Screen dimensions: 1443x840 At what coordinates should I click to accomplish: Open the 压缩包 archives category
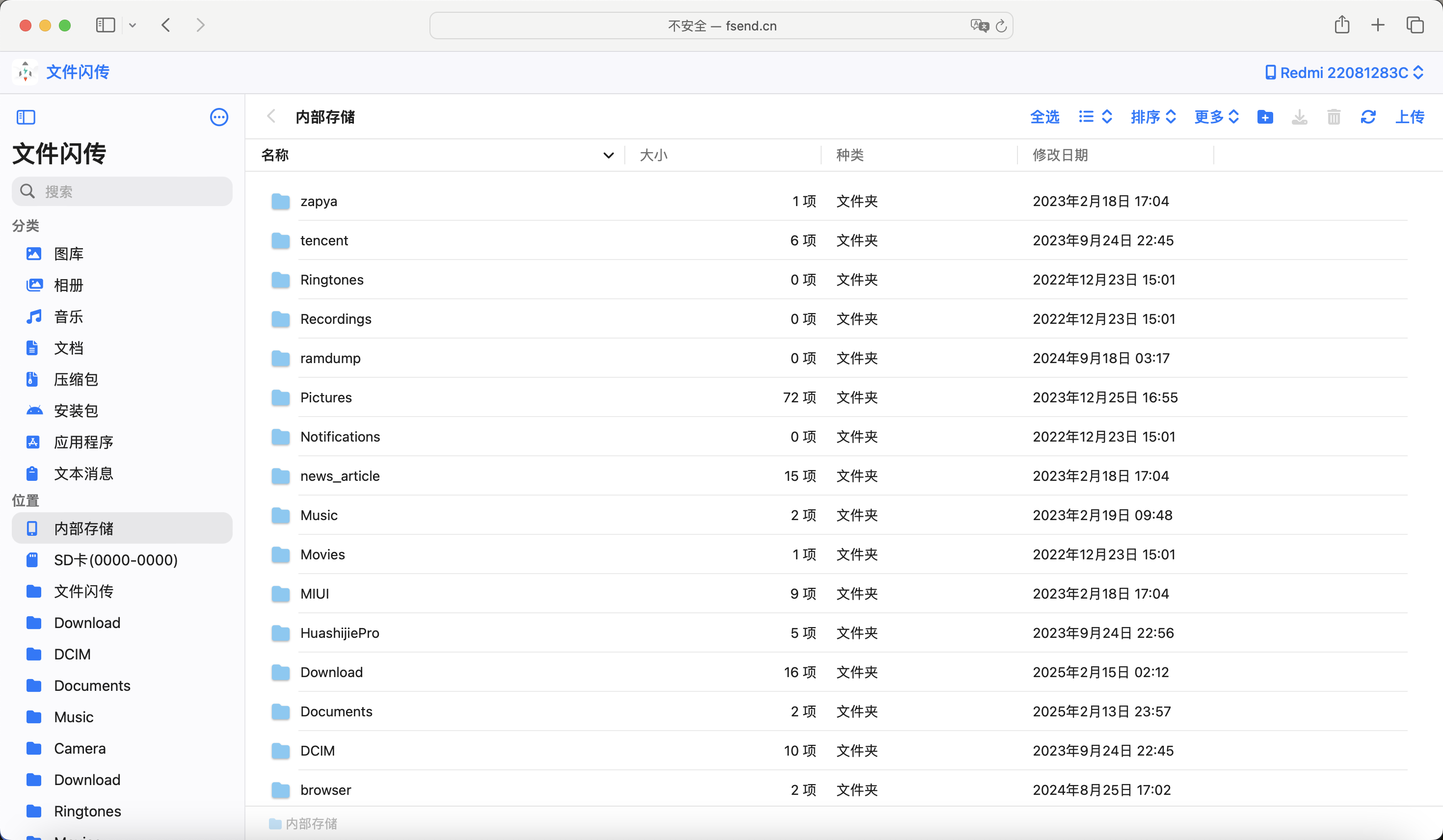(x=122, y=379)
